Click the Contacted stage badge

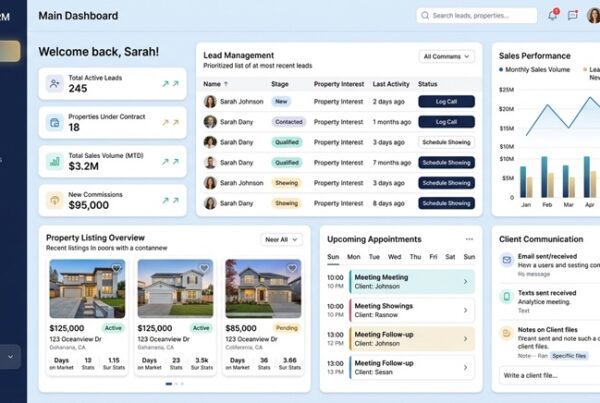[289, 122]
